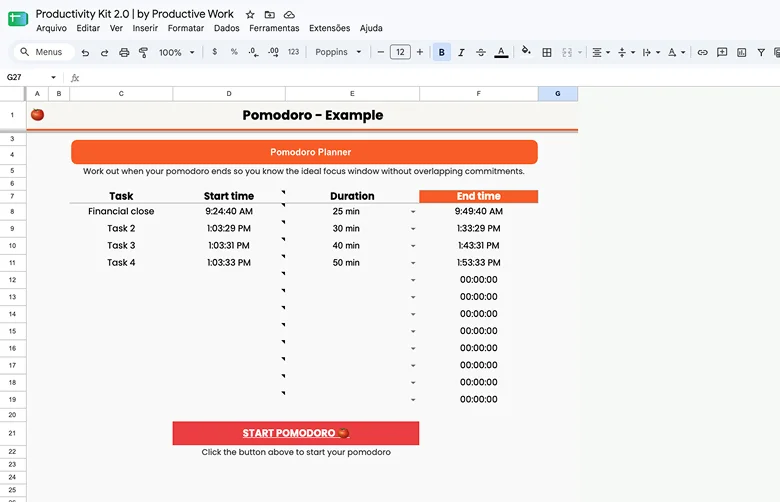
Task: Open Poppins font dropdown
Action: pos(338,52)
